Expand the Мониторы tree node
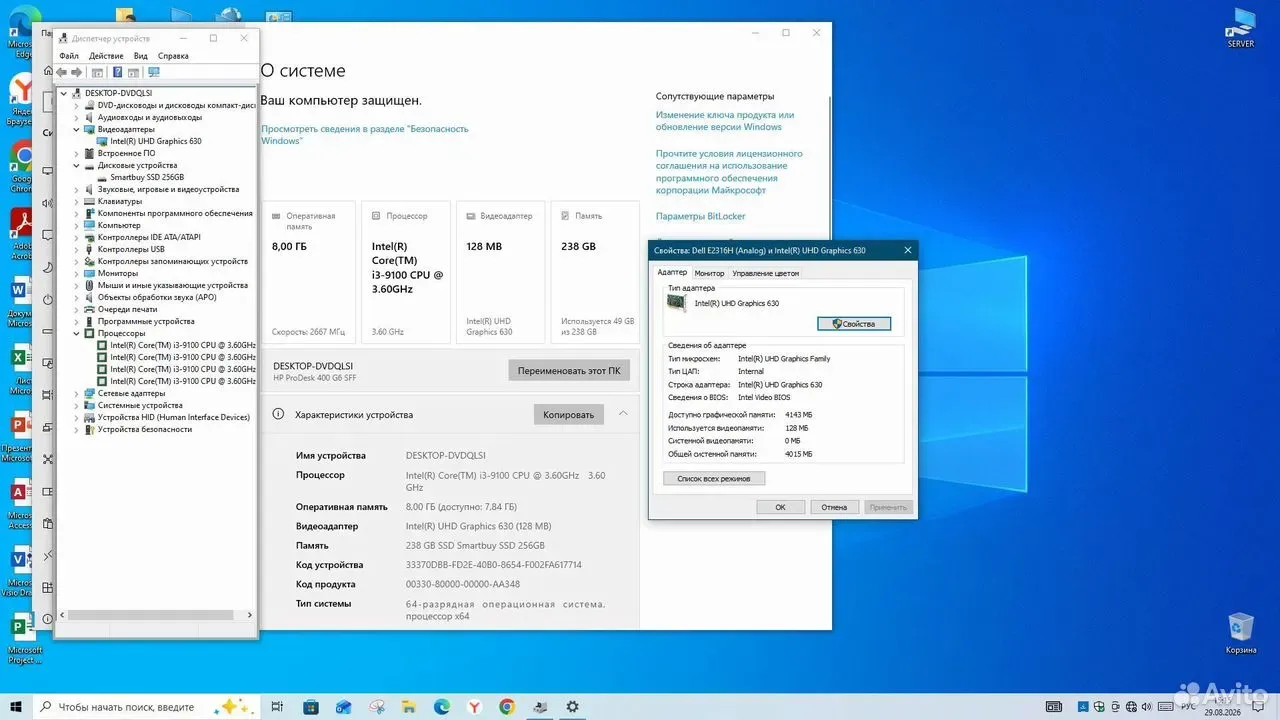 coord(77,273)
